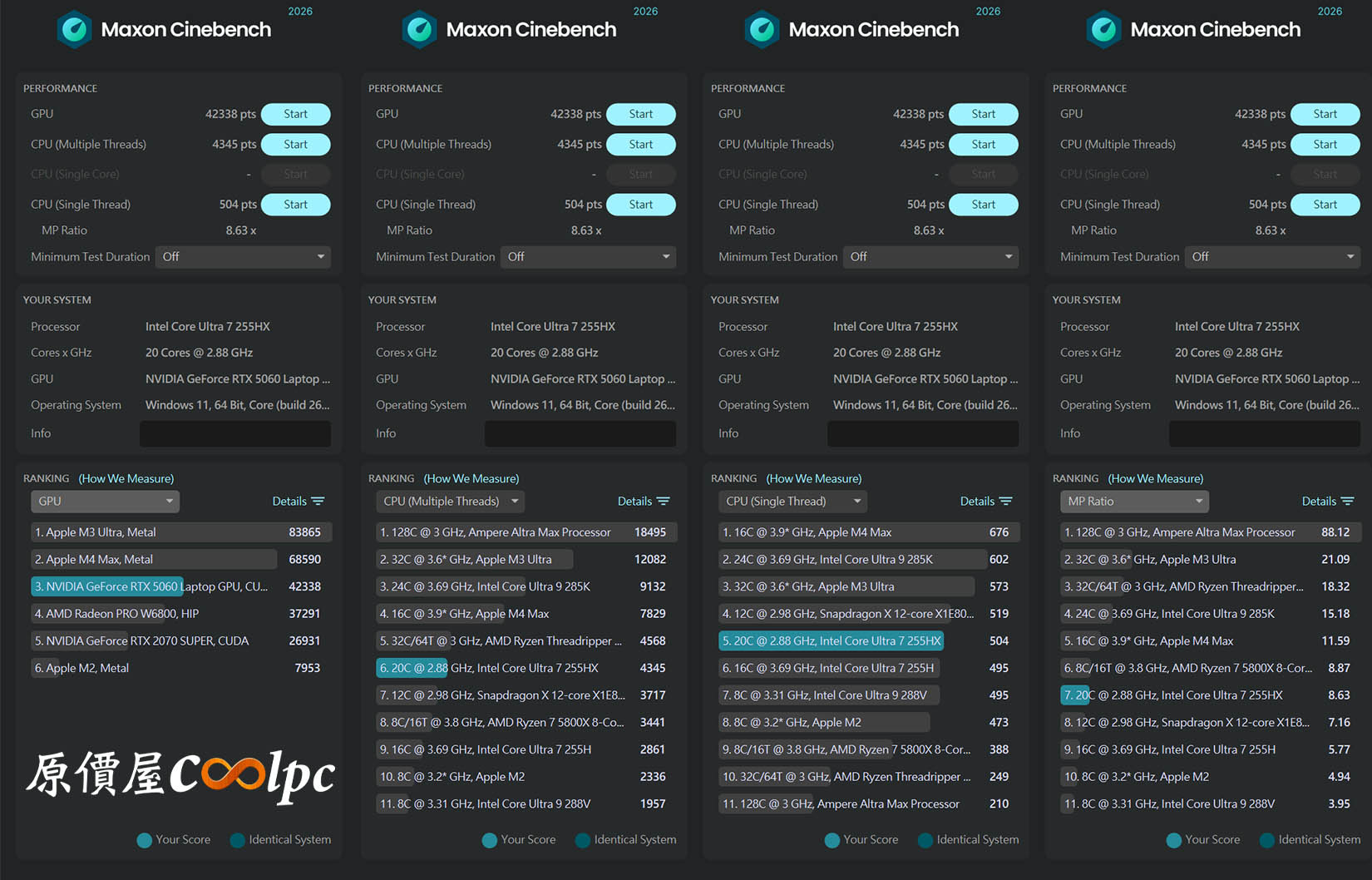Start the GPU test in the GPU-ranking panel
1372x880 pixels.
tap(295, 114)
